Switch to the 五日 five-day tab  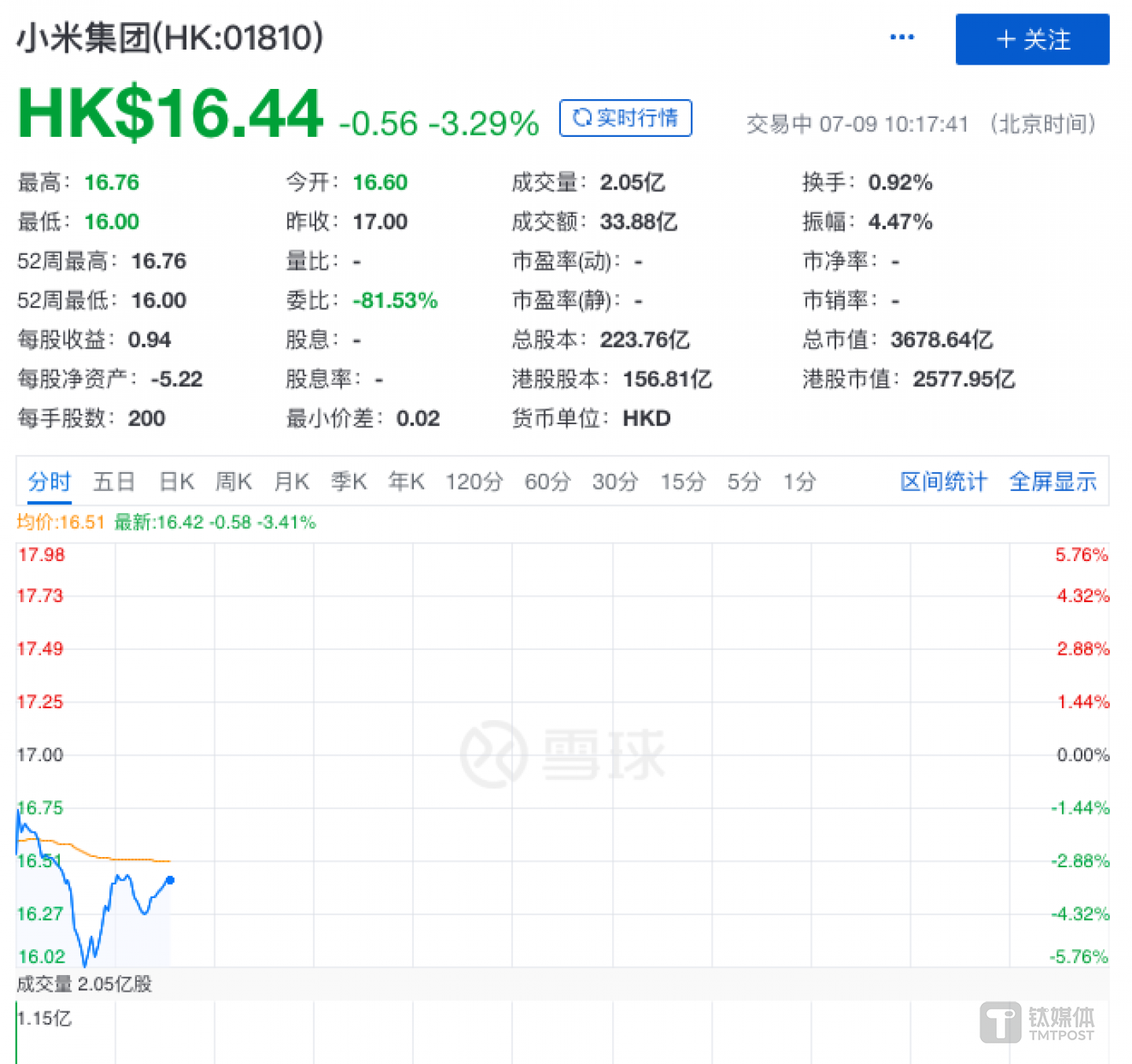114,482
